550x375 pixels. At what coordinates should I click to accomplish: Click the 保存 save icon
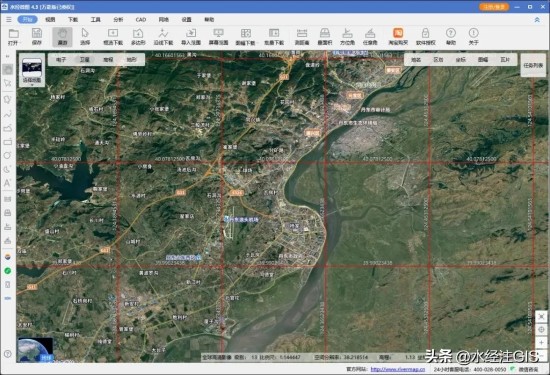tap(37, 37)
